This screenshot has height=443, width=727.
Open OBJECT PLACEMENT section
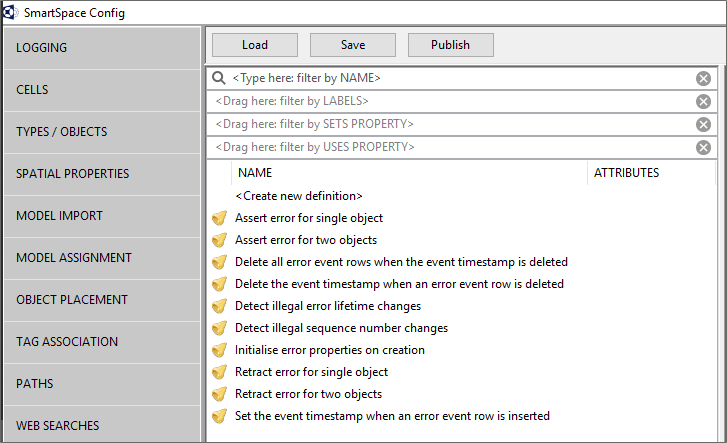click(102, 300)
